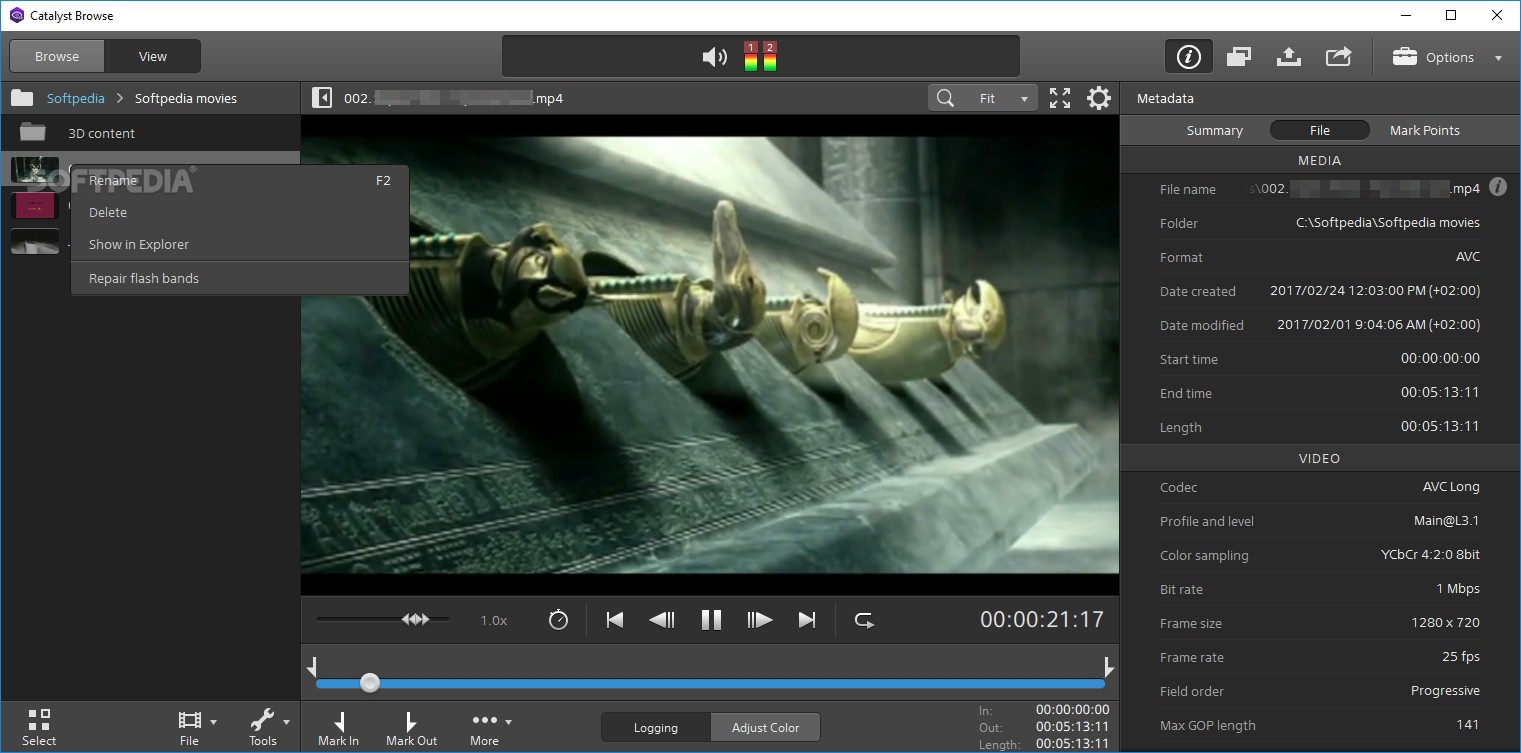
Task: Click the video preview frame
Action: coord(710,357)
